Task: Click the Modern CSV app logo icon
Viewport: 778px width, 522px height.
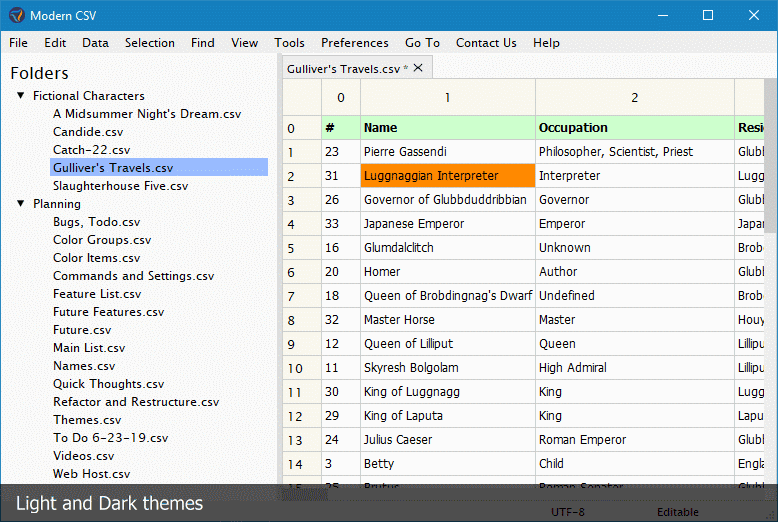Action: [x=16, y=15]
